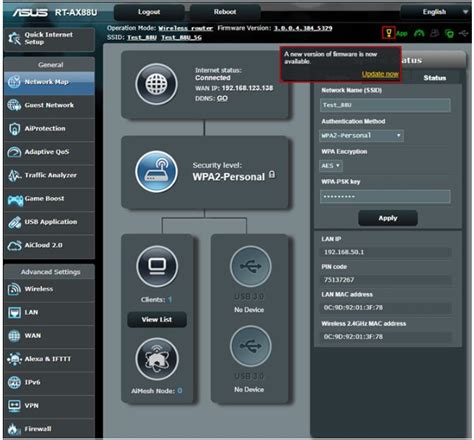Open the AiMesh Node icon
Viewport: 474px width, 440px height.
[x=157, y=359]
